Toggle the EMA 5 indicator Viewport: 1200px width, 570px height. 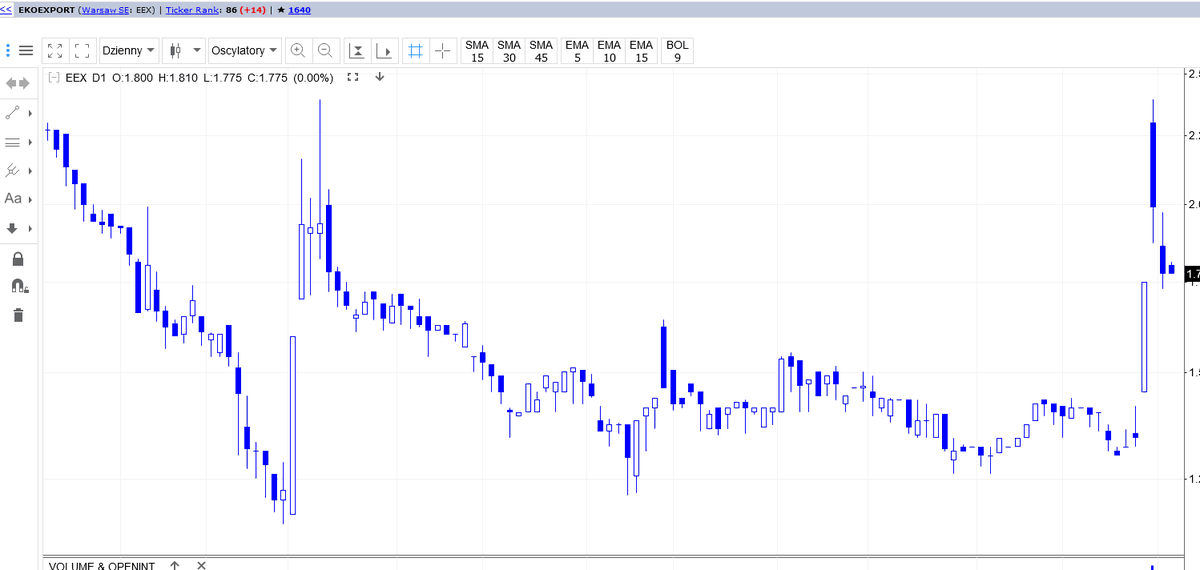(x=577, y=51)
